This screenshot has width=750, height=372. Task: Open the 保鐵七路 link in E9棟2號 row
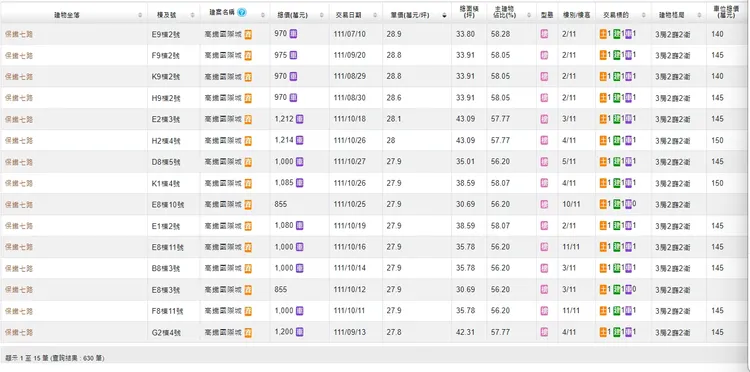(x=19, y=34)
